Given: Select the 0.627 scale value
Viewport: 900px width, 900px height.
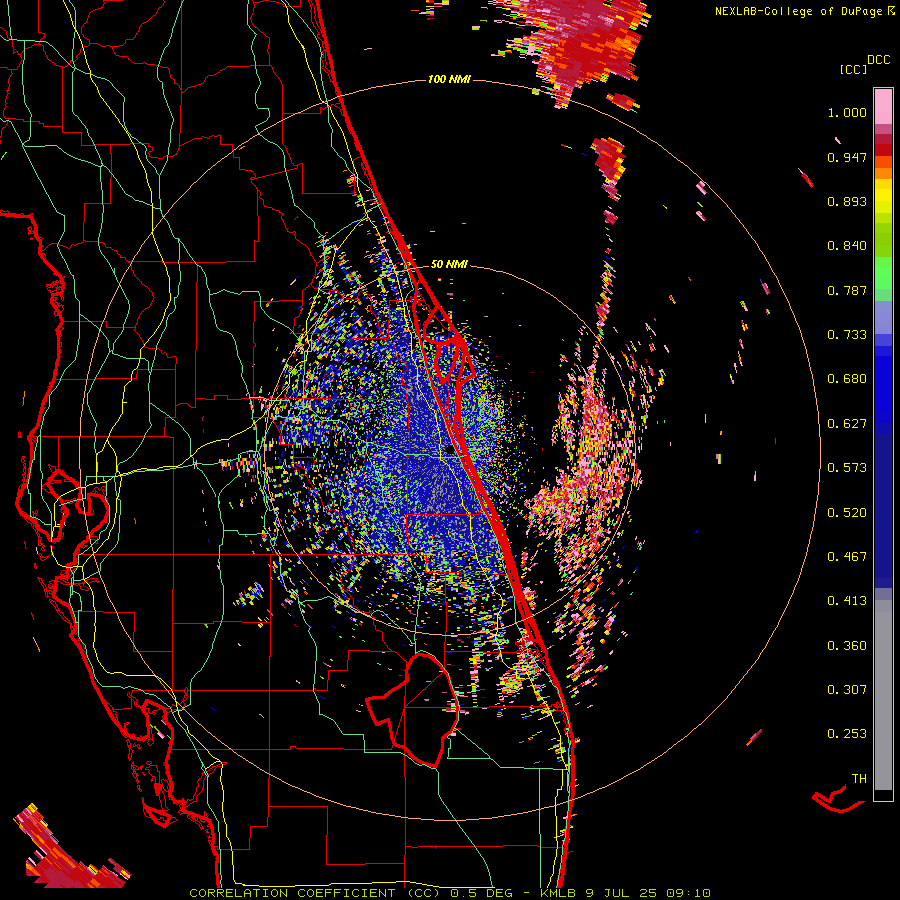Looking at the screenshot, I should point(847,424).
